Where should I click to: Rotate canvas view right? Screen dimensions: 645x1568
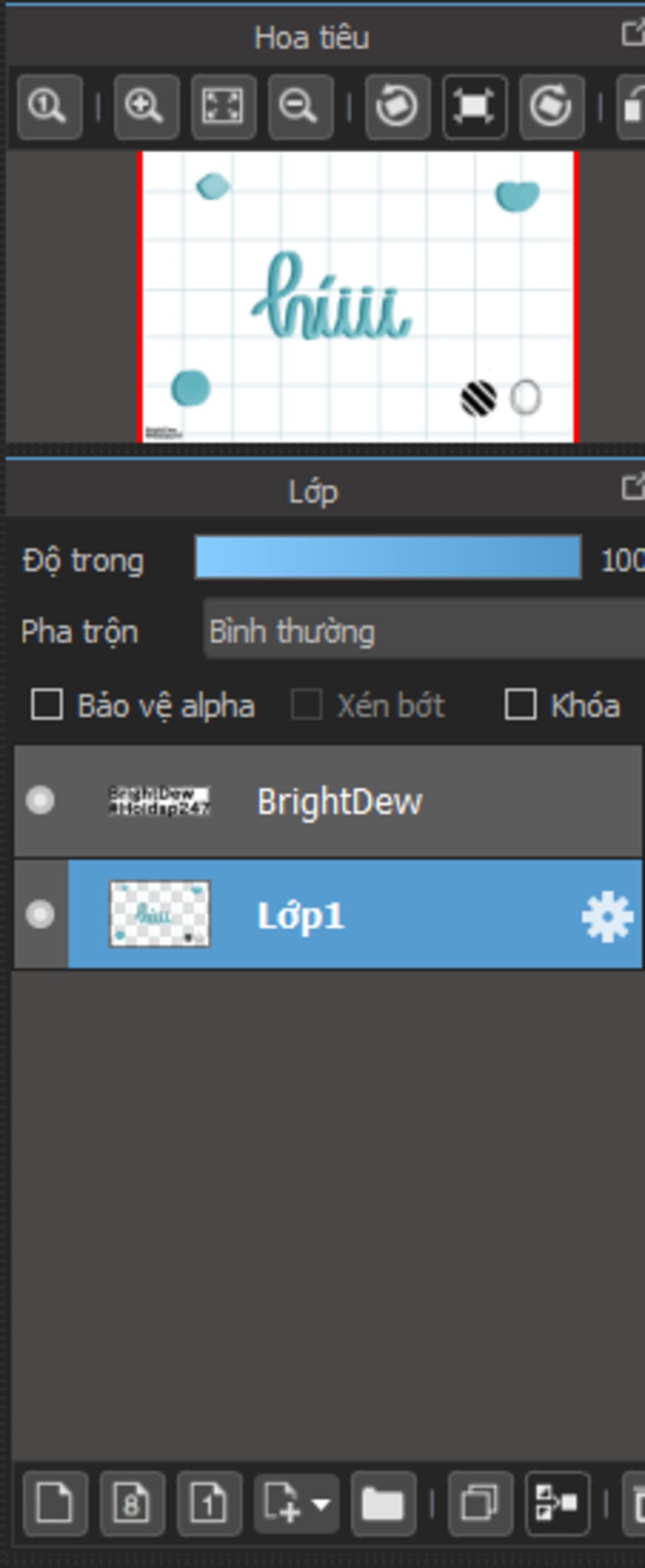pyautogui.click(x=552, y=107)
